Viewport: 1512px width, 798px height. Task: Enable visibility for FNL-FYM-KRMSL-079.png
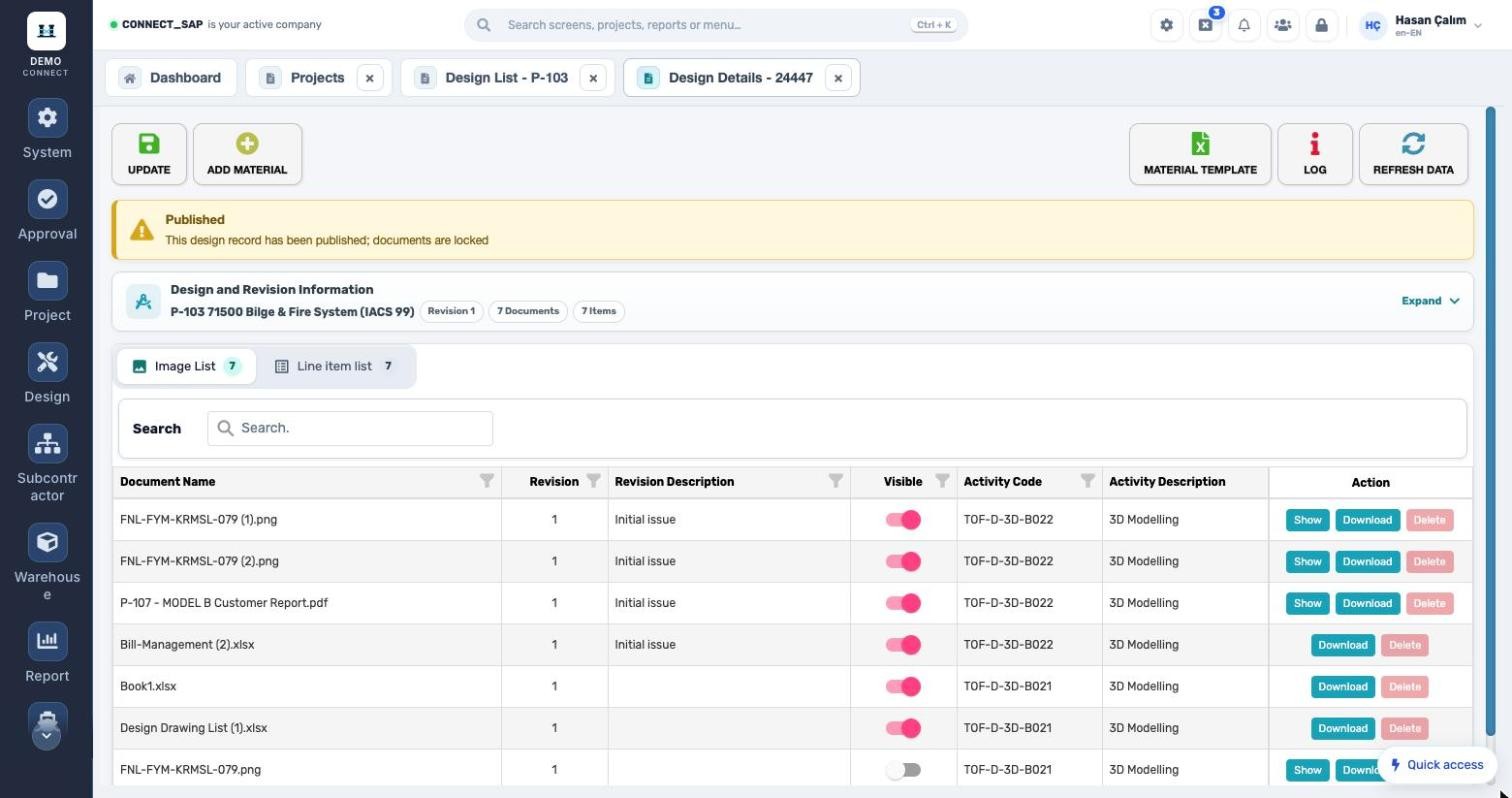[903, 770]
